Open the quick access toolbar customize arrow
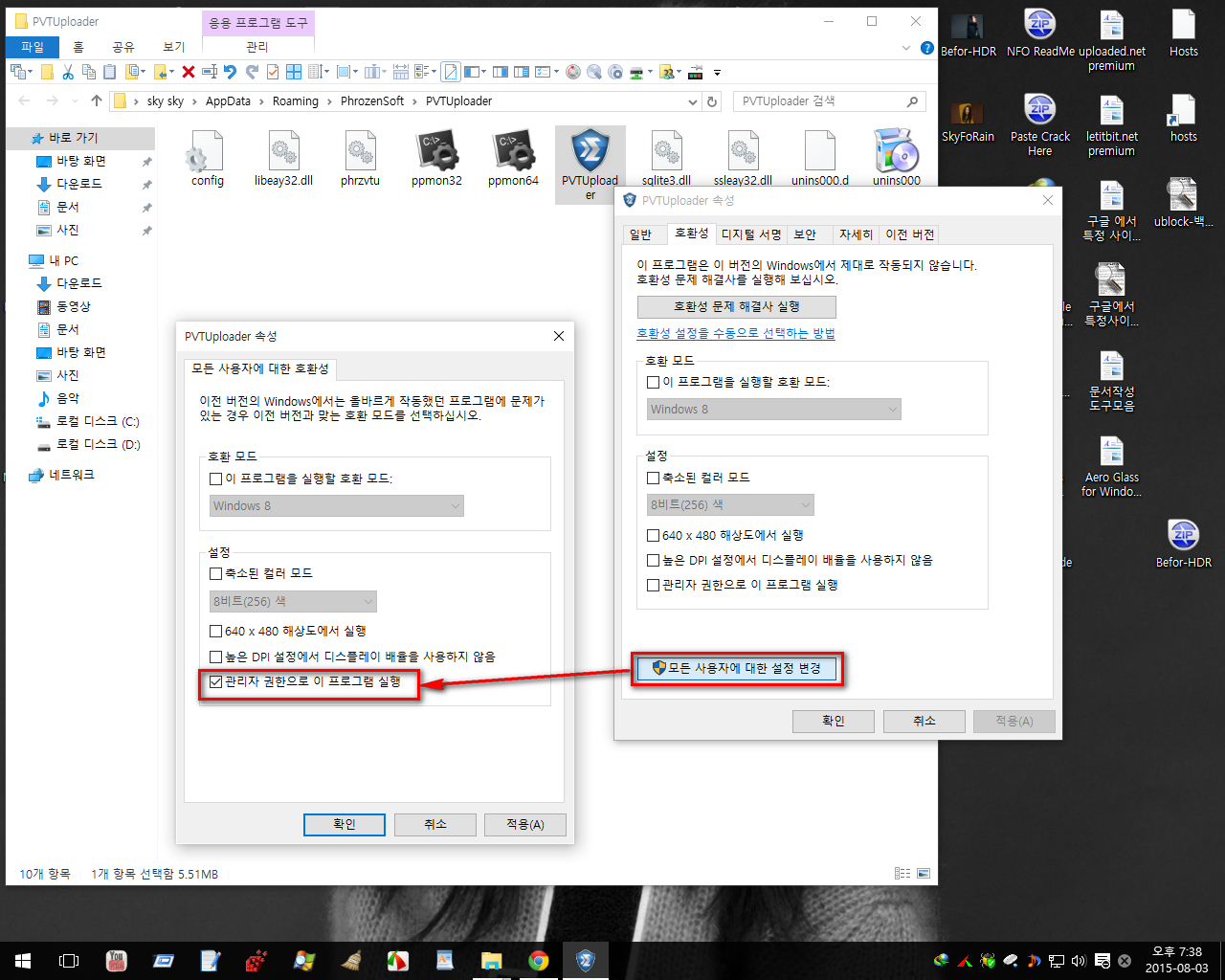 pos(717,73)
